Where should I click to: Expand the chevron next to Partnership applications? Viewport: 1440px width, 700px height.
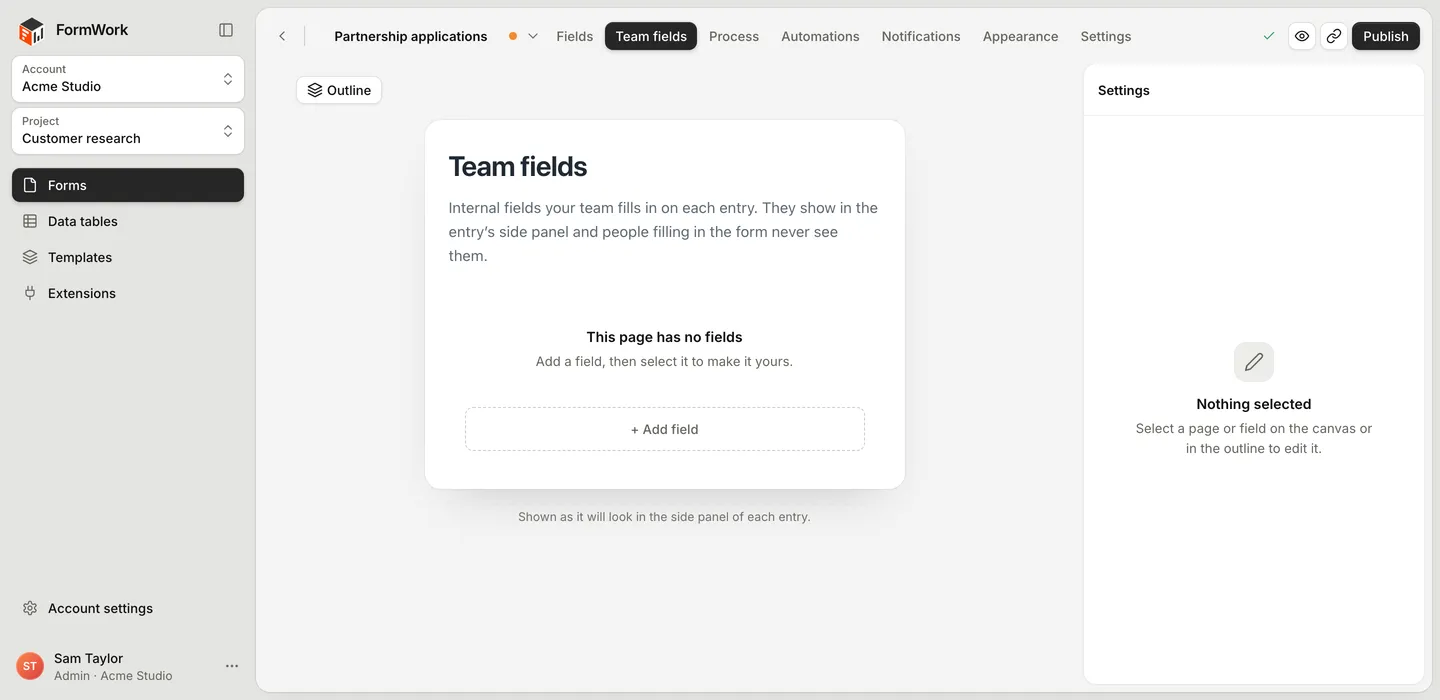click(533, 36)
